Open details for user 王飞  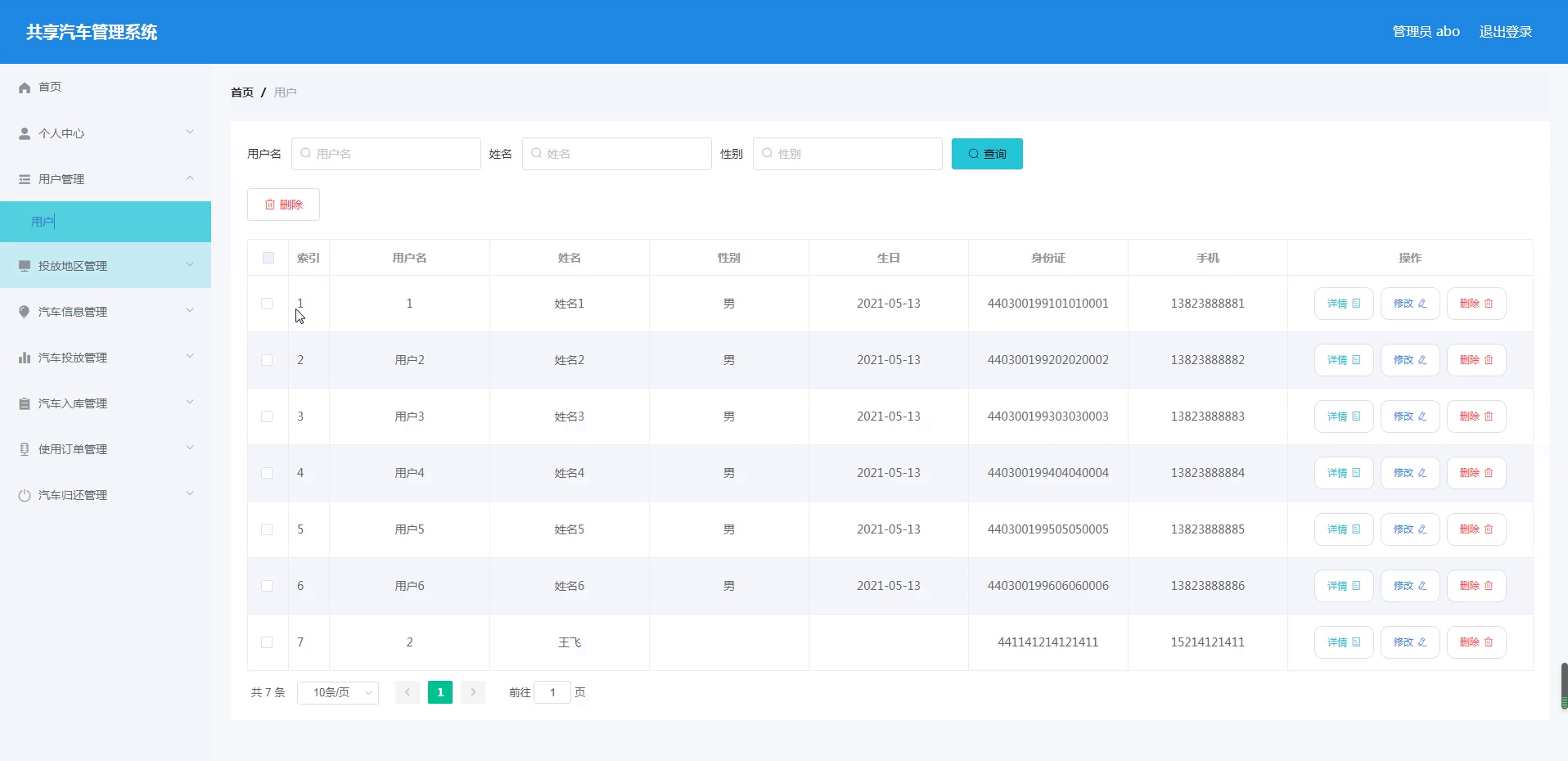[x=1344, y=642]
